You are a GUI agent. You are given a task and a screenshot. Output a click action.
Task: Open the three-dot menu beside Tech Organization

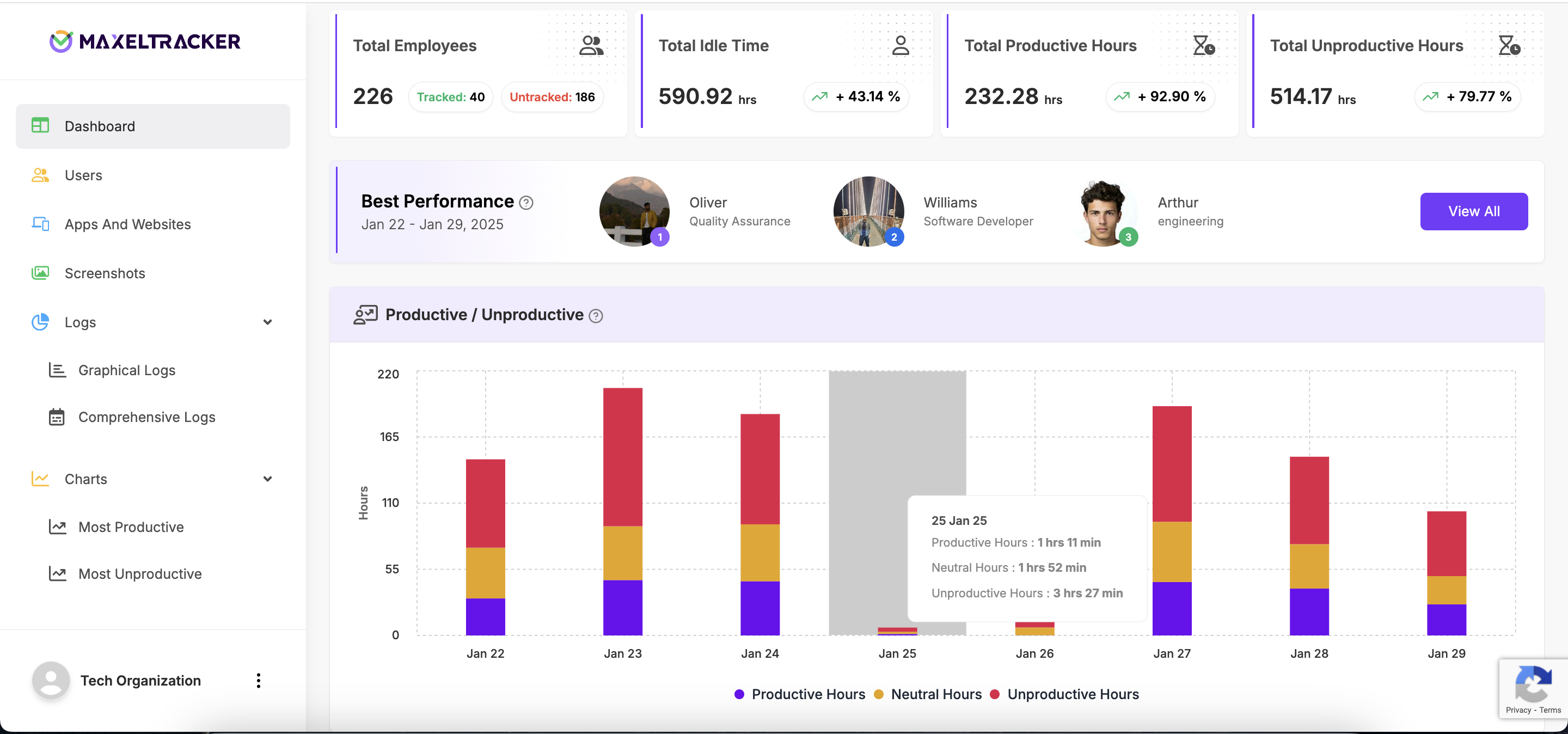[x=259, y=681]
